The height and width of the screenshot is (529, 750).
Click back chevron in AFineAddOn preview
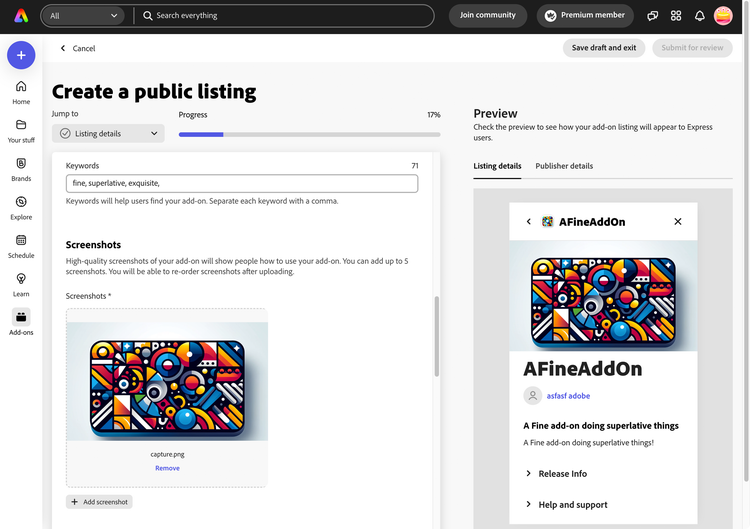coord(529,221)
